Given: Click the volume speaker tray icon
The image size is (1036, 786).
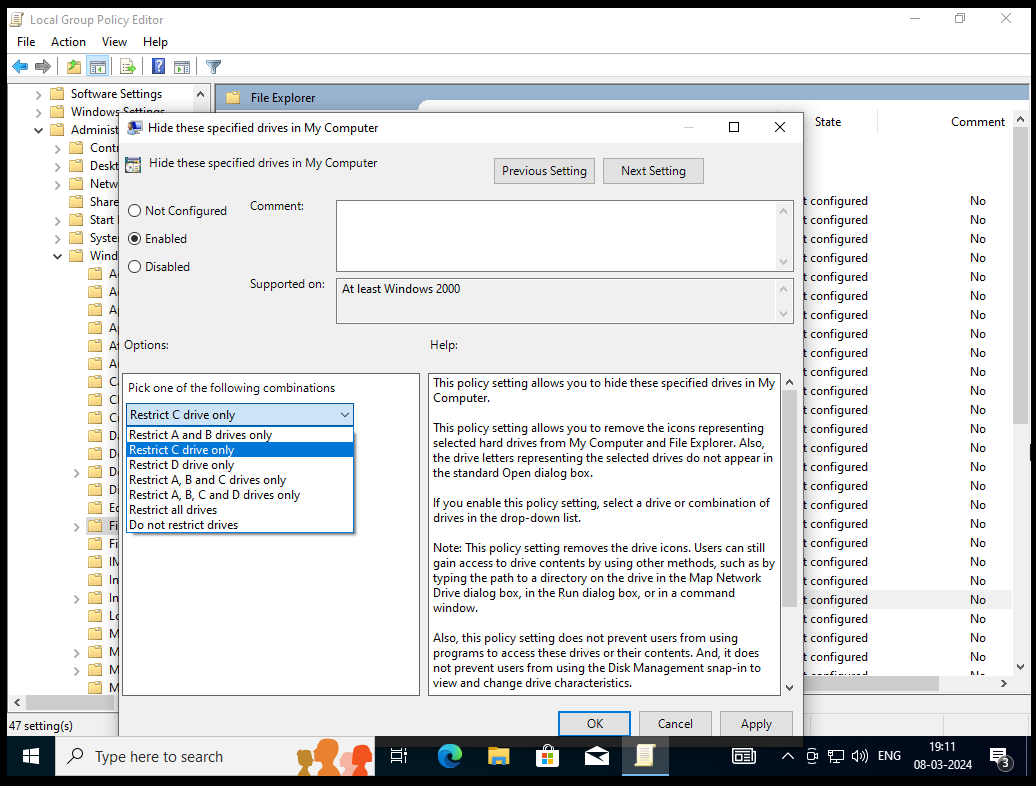Looking at the screenshot, I should point(860,756).
